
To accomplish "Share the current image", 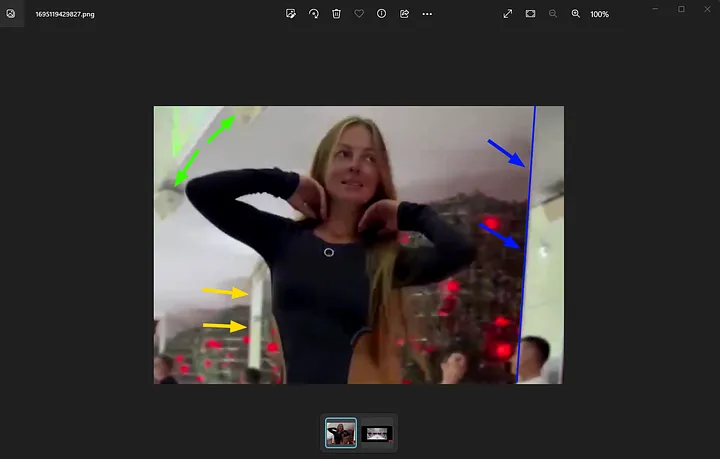I will pos(405,14).
